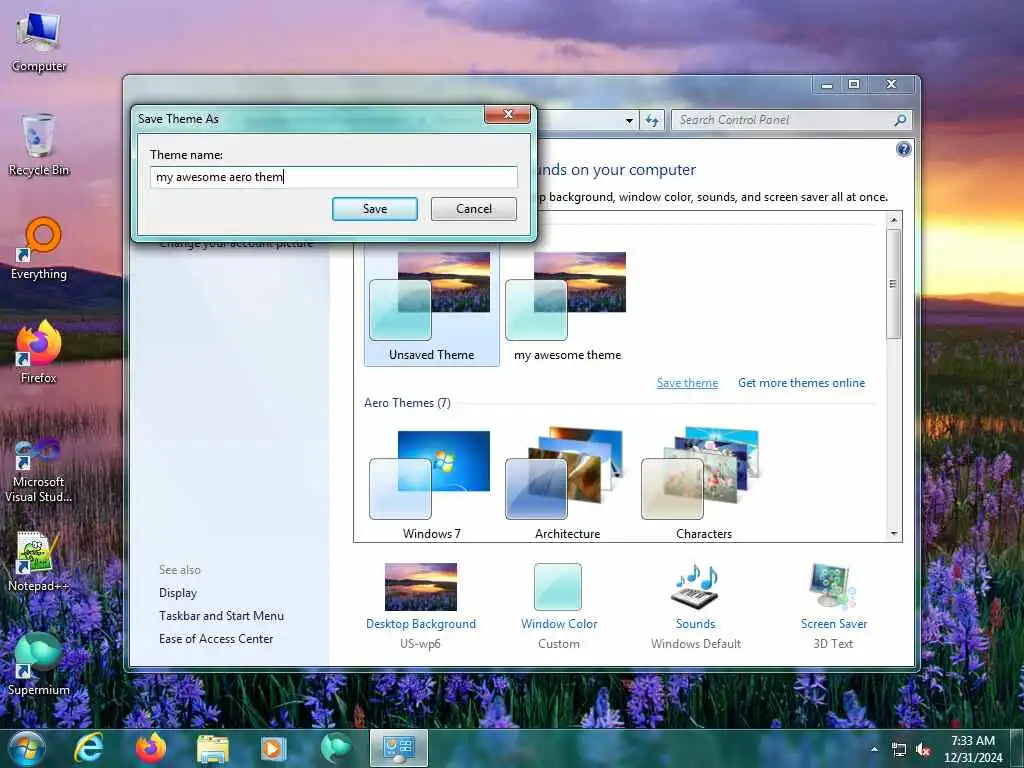Viewport: 1024px width, 768px height.
Task: Select the Control Panel taskbar button
Action: 399,748
